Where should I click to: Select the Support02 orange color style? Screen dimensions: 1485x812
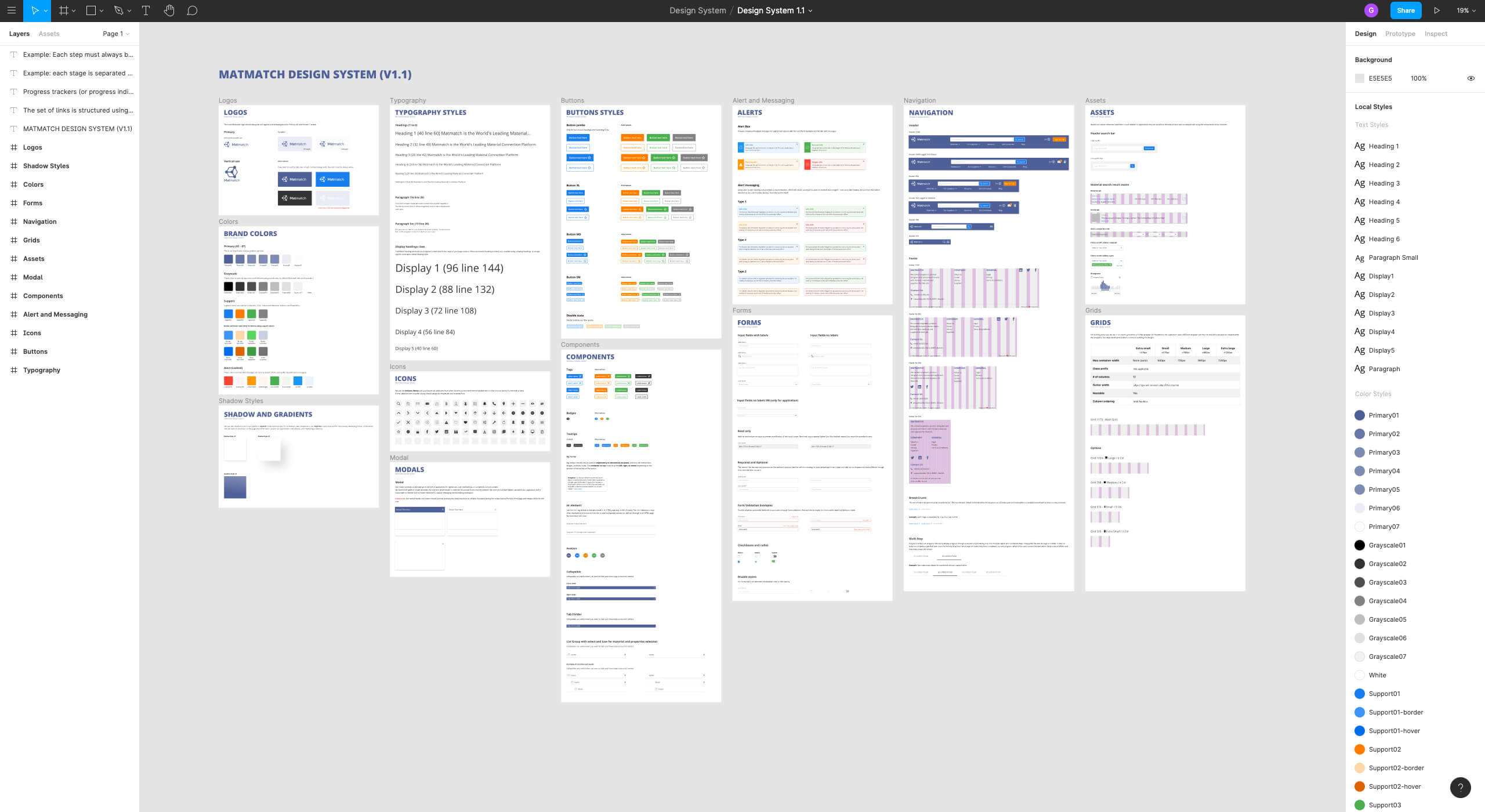click(1360, 749)
